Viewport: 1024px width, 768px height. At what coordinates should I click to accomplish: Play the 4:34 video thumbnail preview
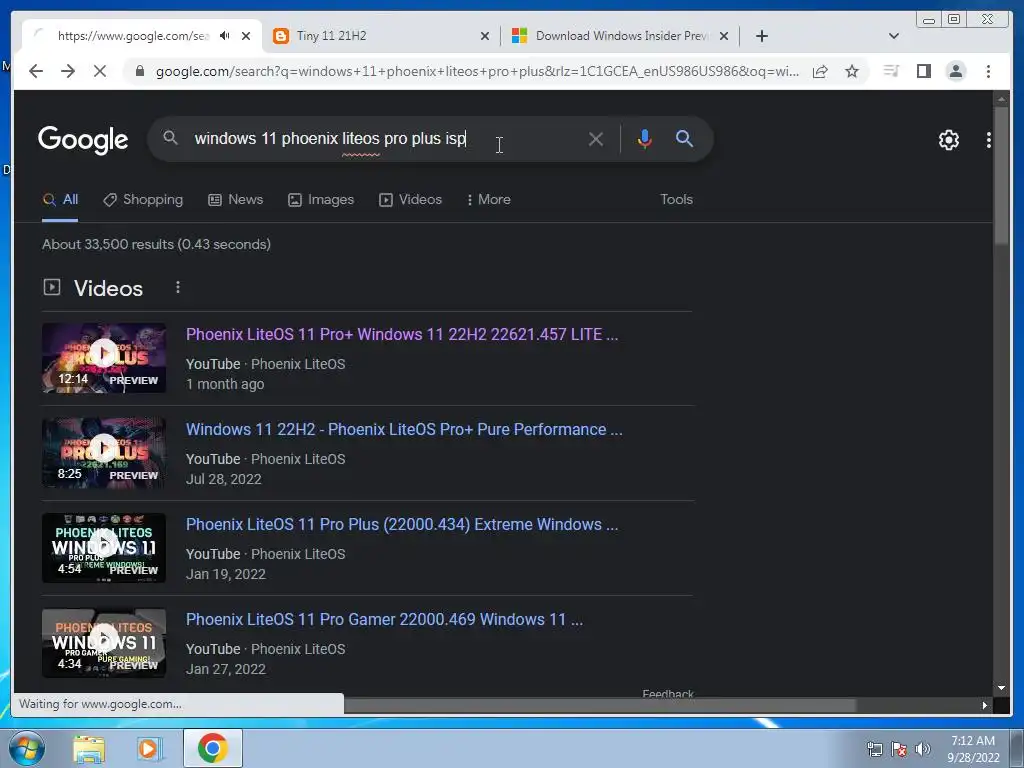[104, 643]
